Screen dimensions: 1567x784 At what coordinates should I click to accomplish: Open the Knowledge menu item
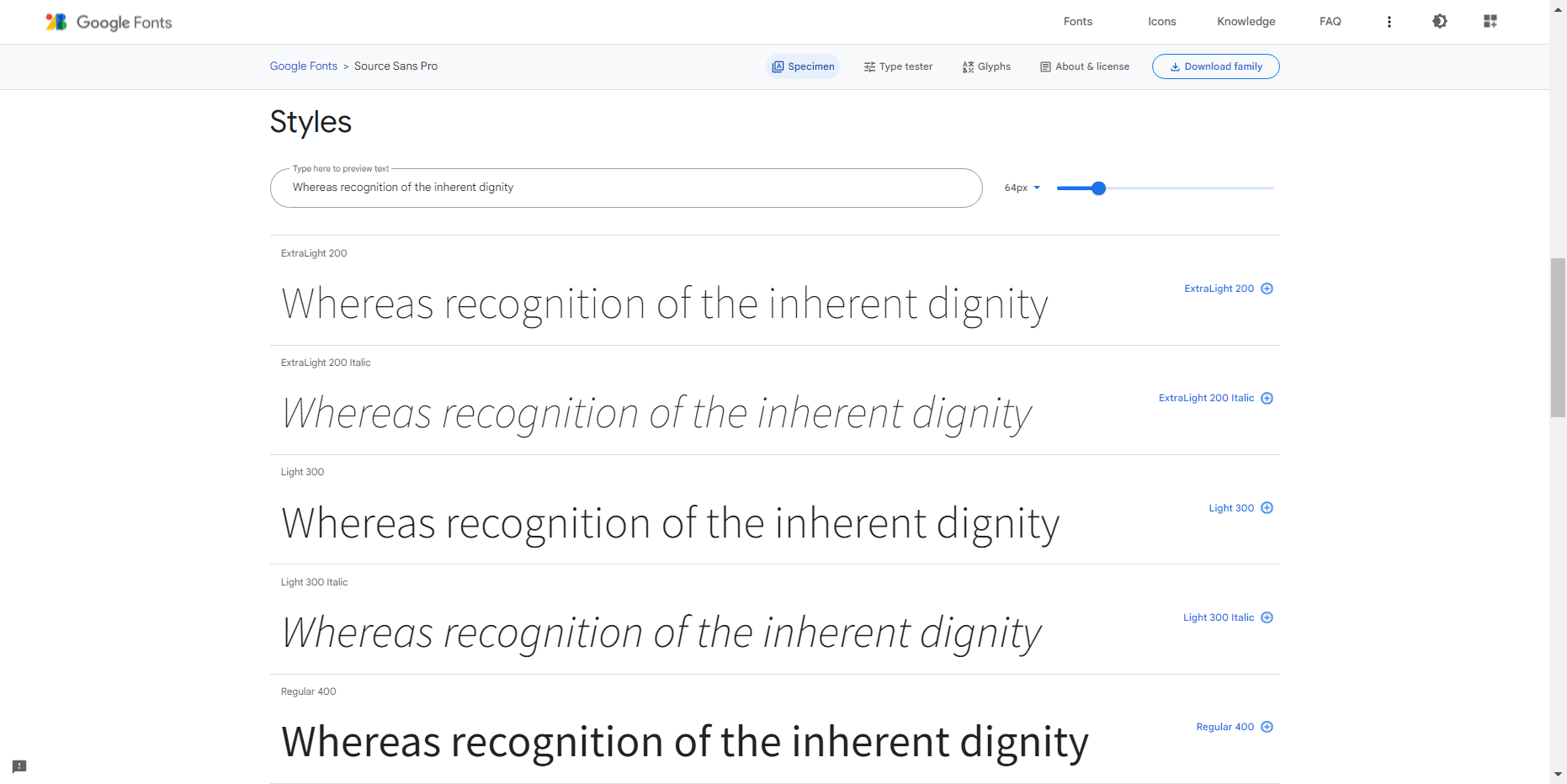pos(1246,22)
